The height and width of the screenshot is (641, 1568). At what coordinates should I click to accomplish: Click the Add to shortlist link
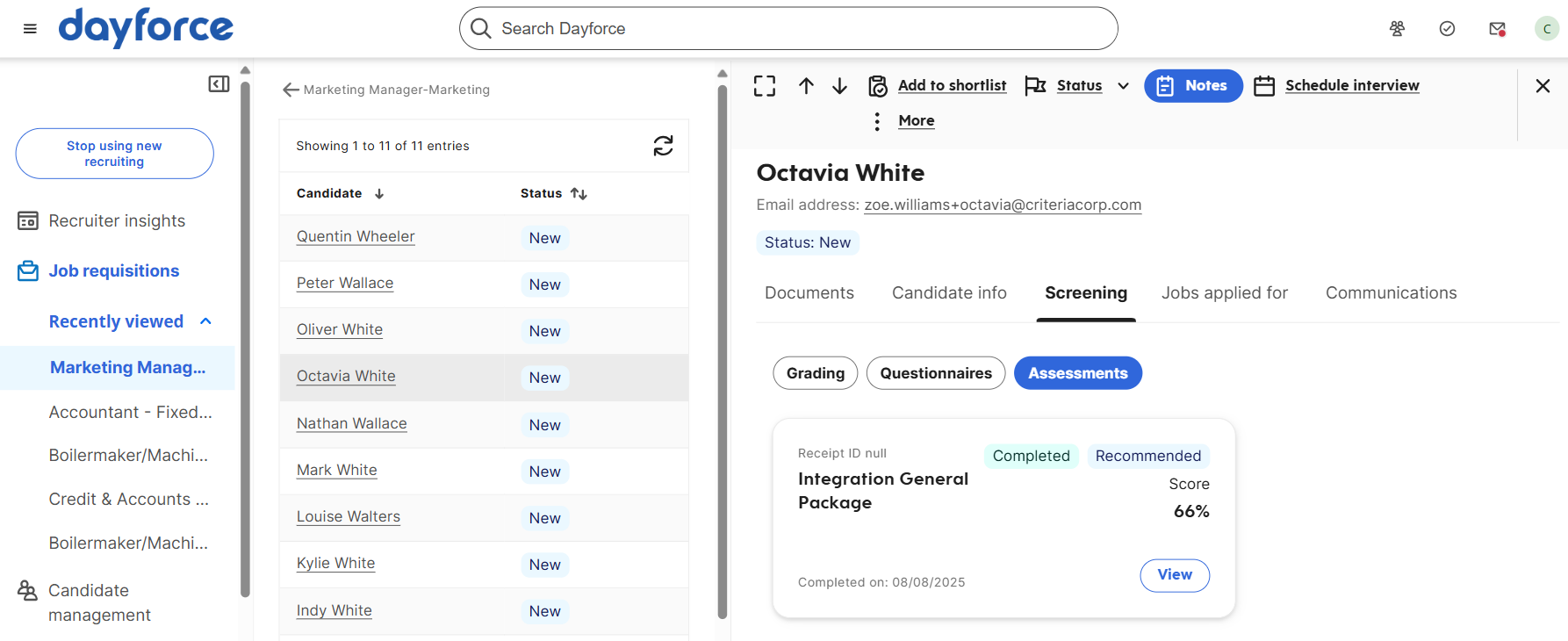(x=952, y=86)
